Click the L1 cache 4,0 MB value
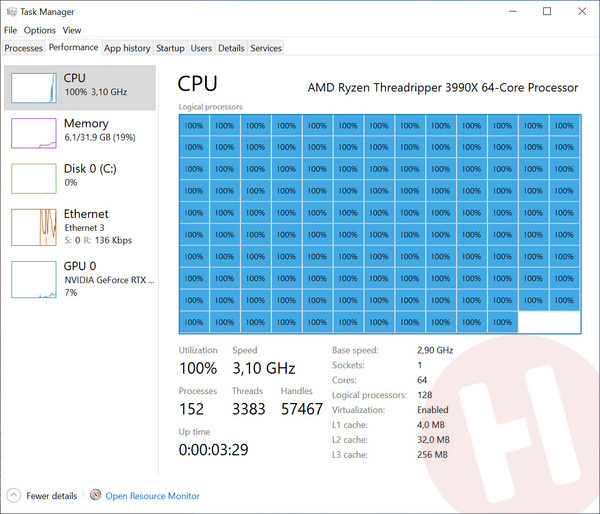Screen dimensions: 600x514 click(431, 425)
